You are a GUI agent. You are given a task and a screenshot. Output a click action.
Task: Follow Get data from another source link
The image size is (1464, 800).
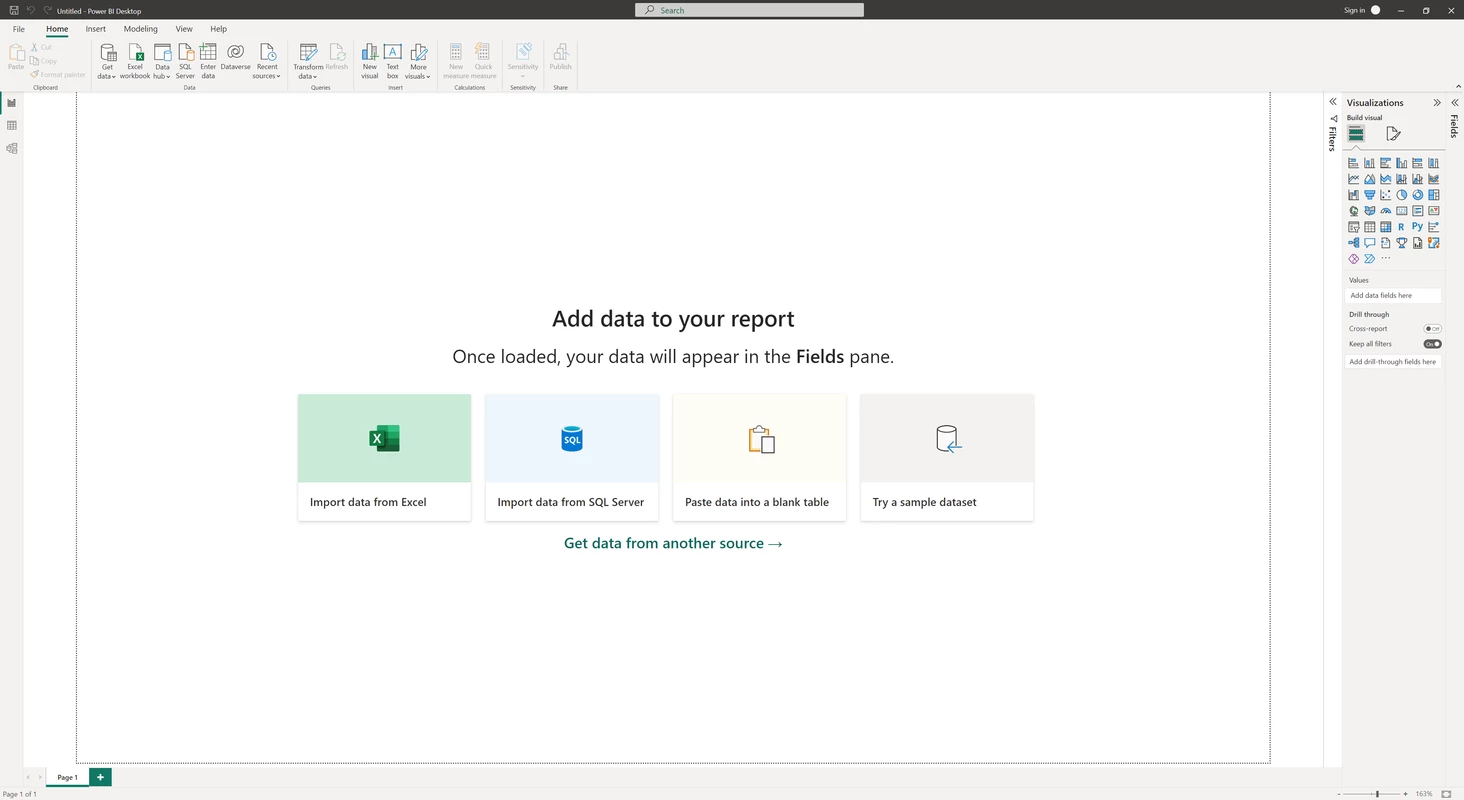673,543
